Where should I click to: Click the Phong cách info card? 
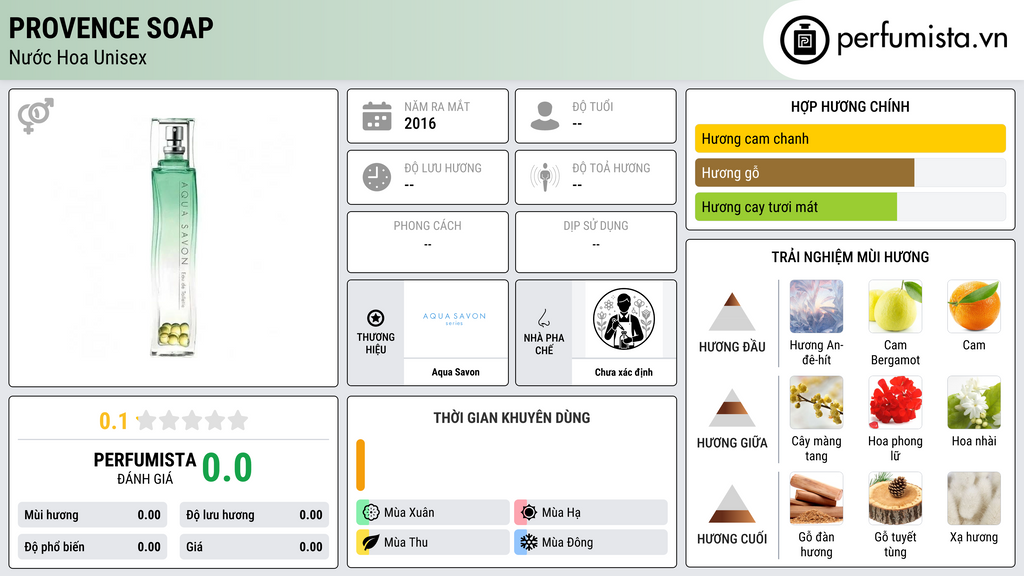tap(428, 242)
